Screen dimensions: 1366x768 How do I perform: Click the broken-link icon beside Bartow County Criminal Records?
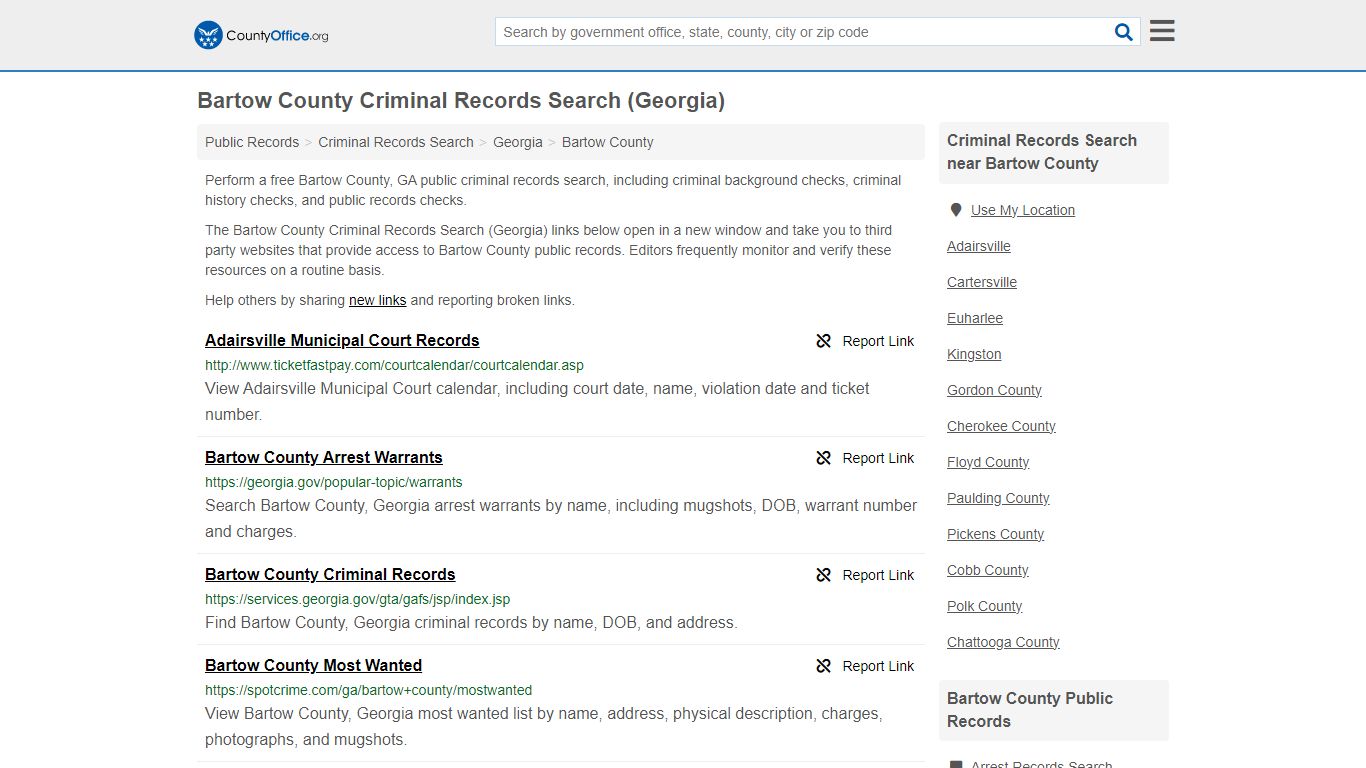(x=824, y=575)
